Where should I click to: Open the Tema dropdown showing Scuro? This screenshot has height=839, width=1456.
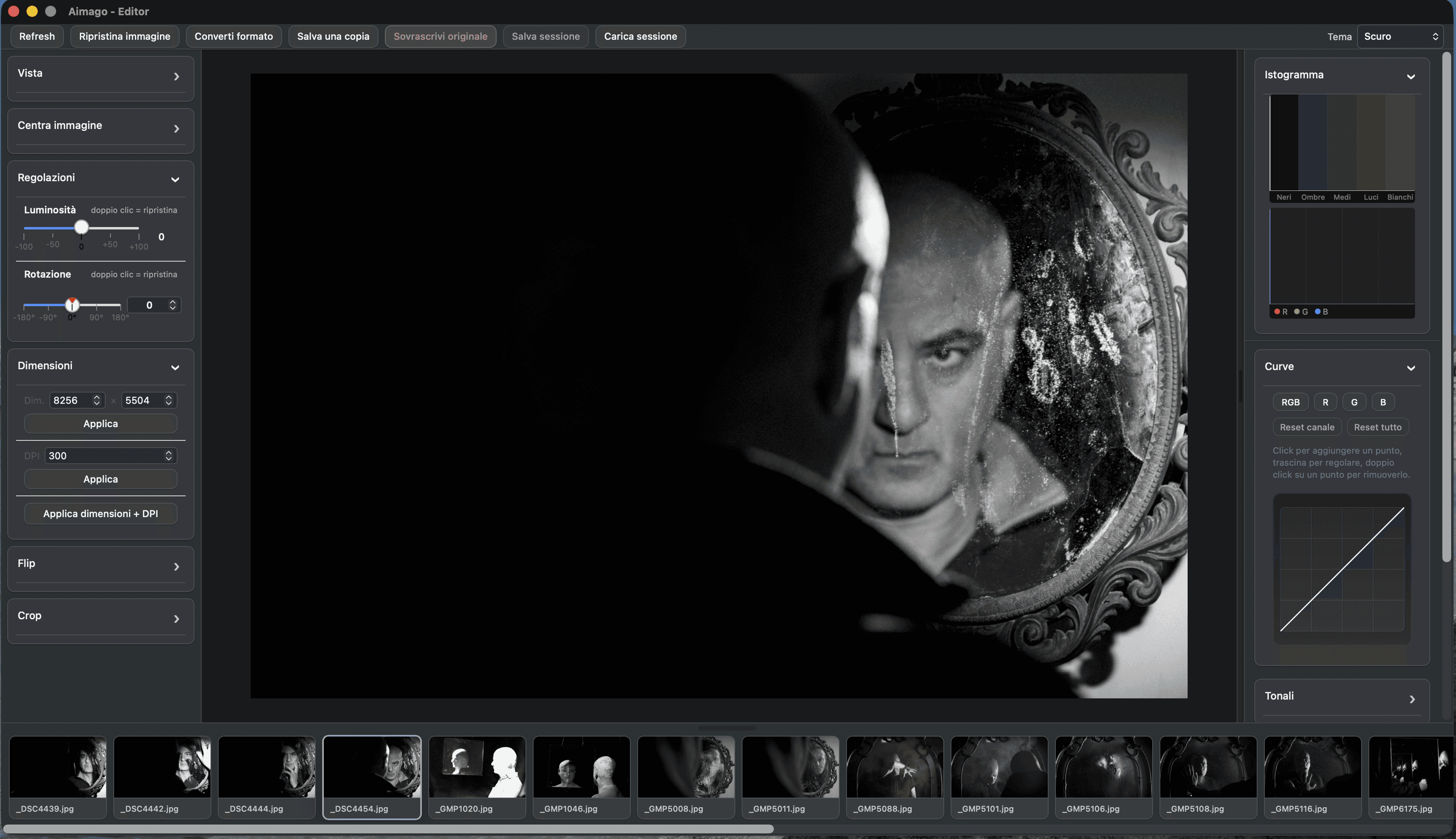pos(1400,36)
